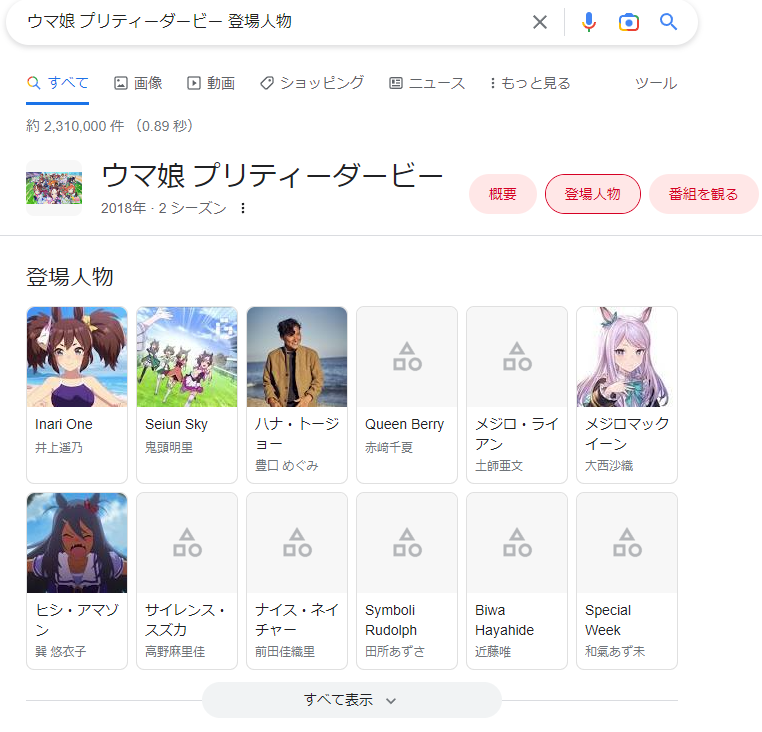Click voice actor name 高野麻里佳
Viewport: 762px width, 732px height.
(x=175, y=651)
